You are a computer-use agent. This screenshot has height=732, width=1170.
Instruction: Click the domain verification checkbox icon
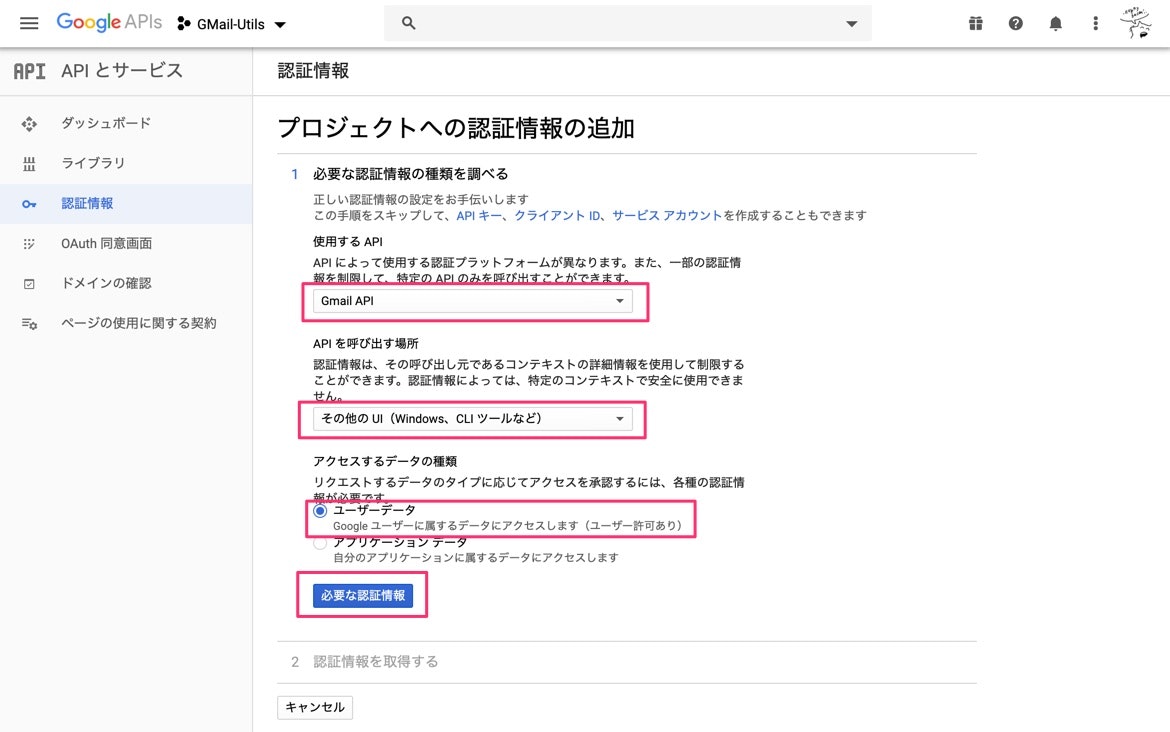(x=29, y=284)
